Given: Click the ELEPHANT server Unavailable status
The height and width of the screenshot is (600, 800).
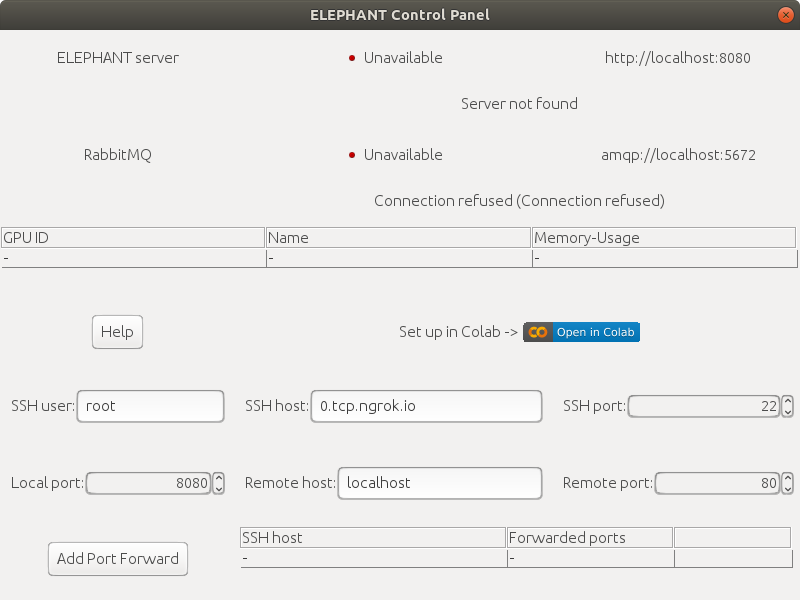Looking at the screenshot, I should 403,58.
